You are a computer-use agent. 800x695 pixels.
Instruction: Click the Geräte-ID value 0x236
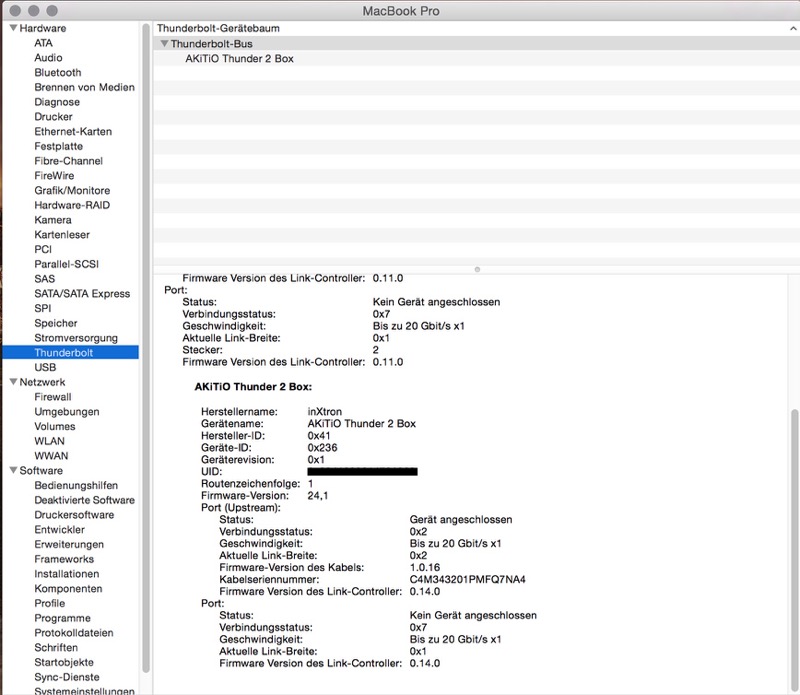click(322, 448)
